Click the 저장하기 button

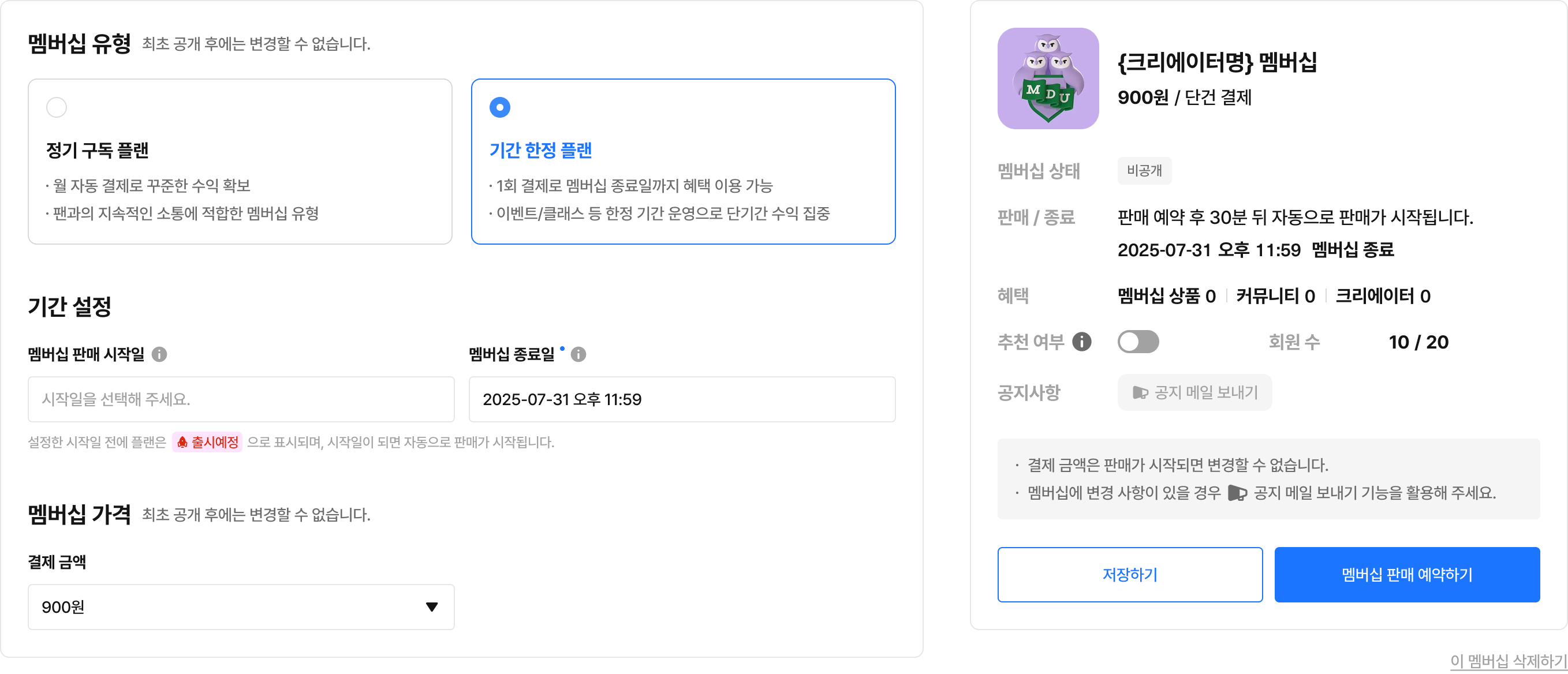(x=1129, y=574)
